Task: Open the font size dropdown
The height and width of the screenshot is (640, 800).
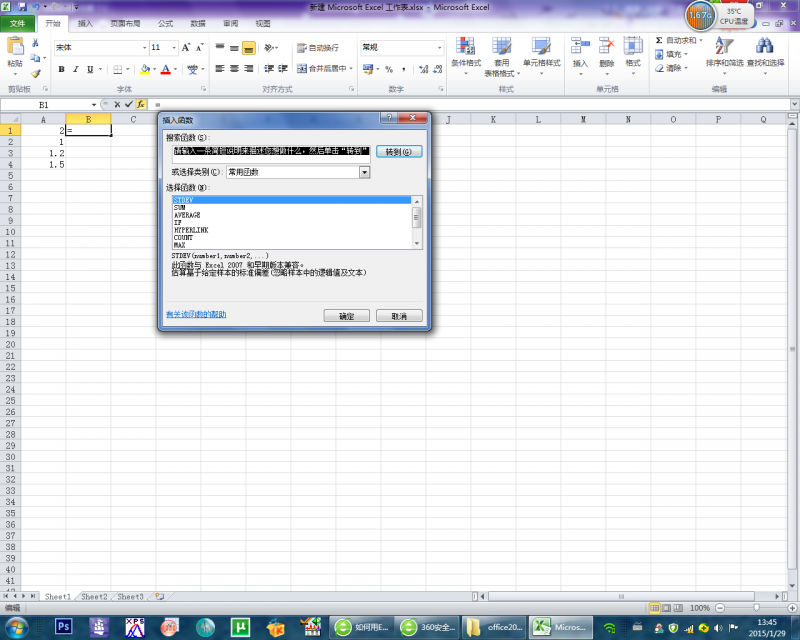Action: tap(174, 48)
